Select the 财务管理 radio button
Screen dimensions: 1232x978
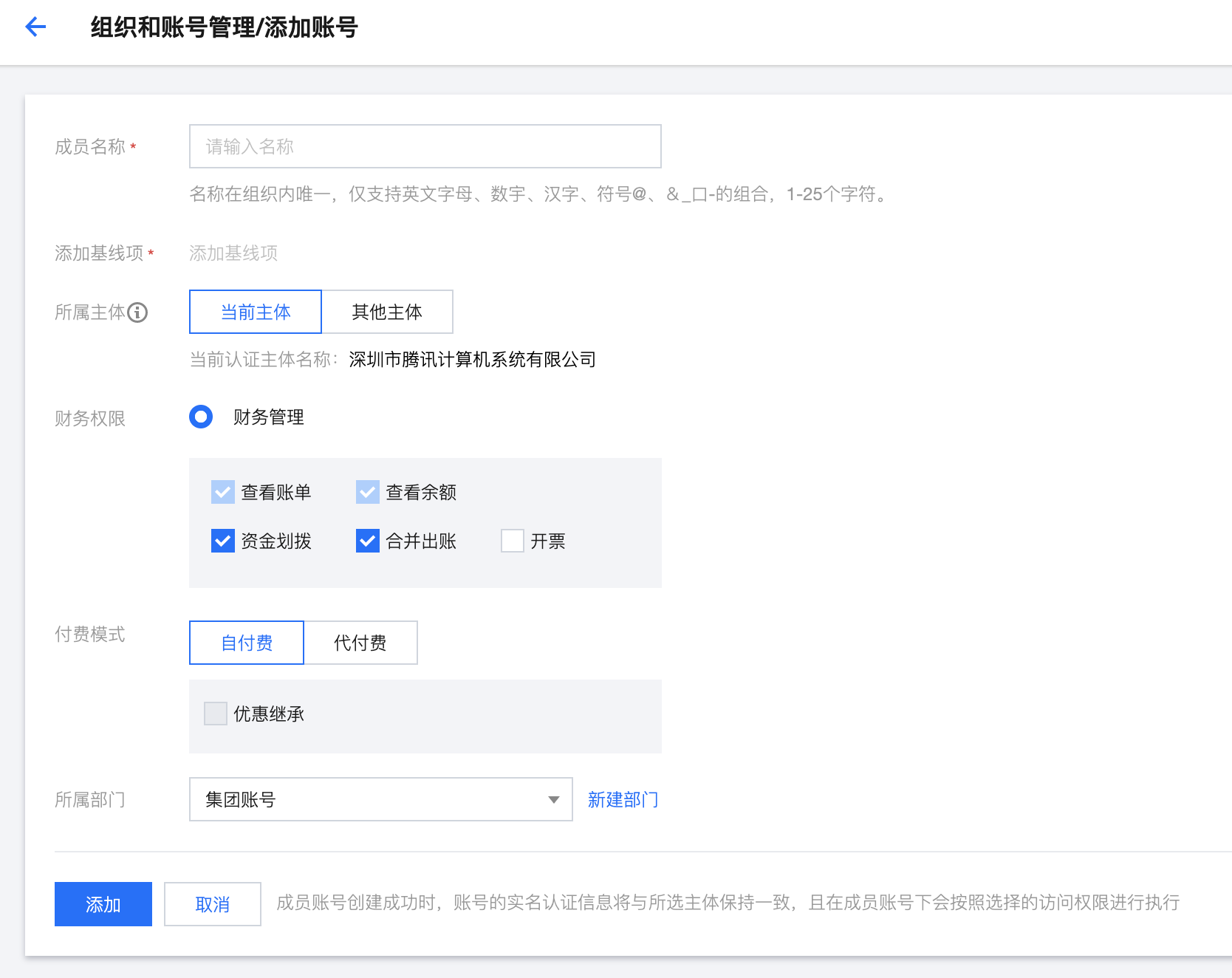coord(201,417)
